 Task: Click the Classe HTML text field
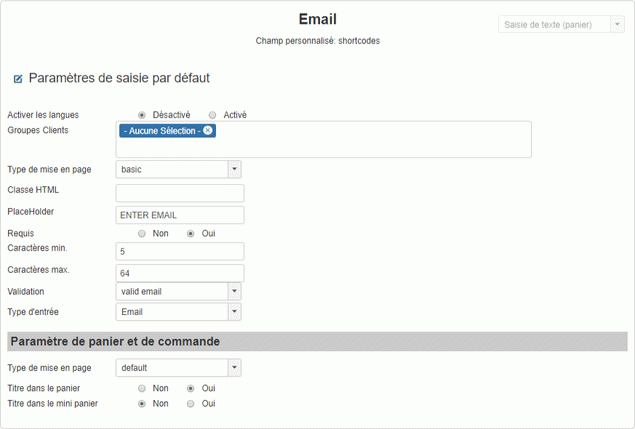[180, 193]
